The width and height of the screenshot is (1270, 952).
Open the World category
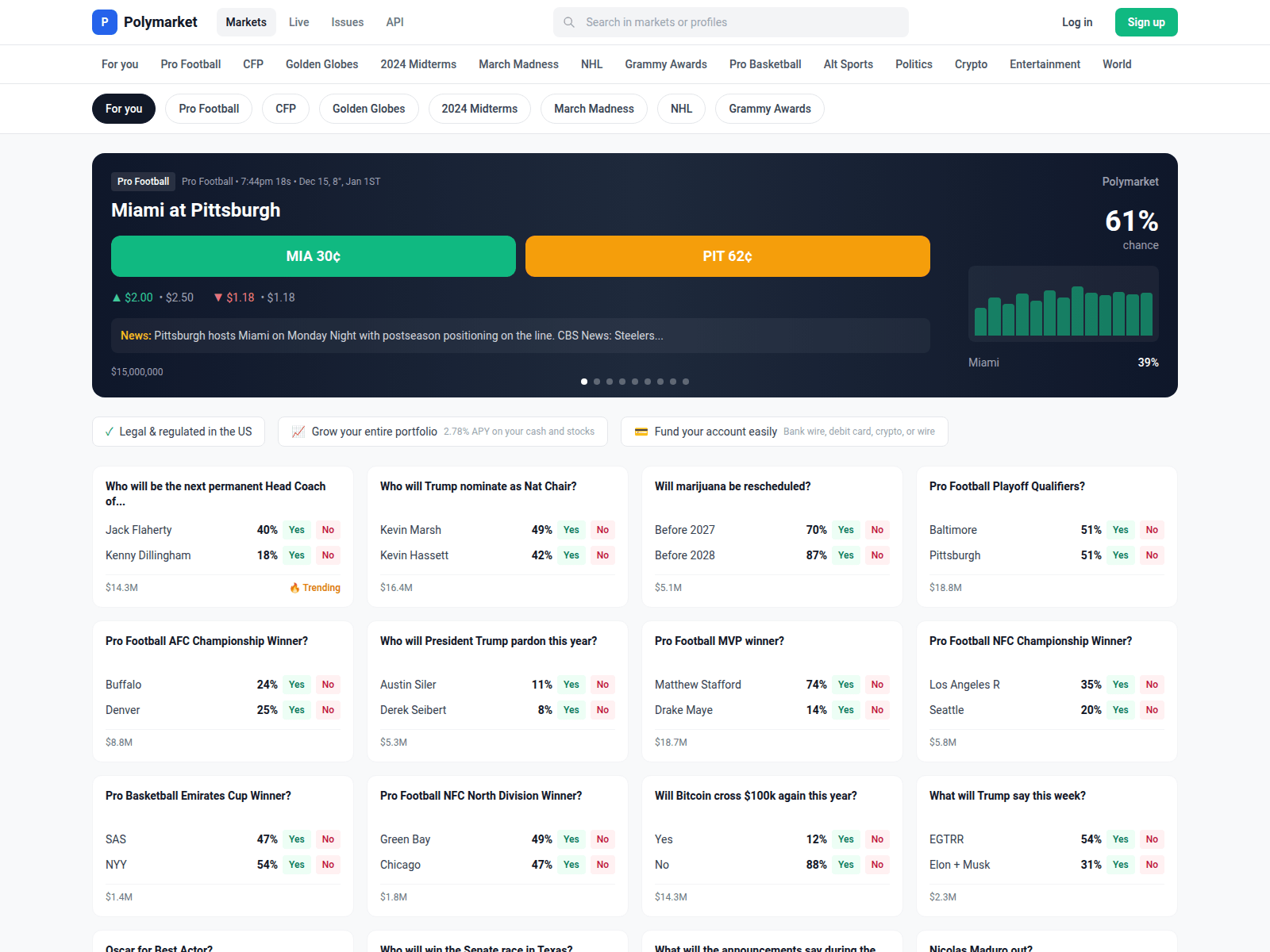pyautogui.click(x=1117, y=64)
